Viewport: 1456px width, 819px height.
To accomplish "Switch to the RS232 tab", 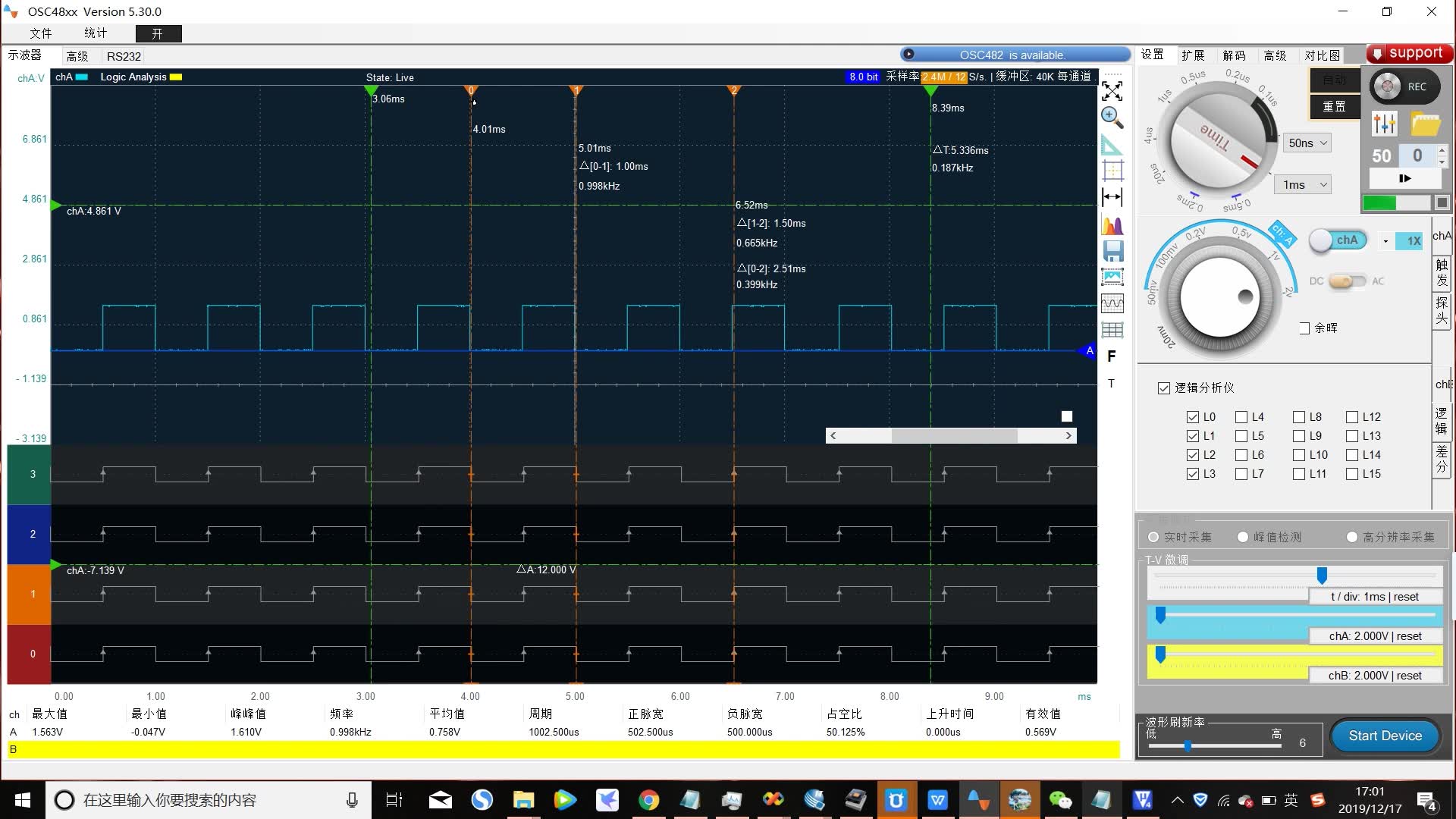I will [124, 56].
